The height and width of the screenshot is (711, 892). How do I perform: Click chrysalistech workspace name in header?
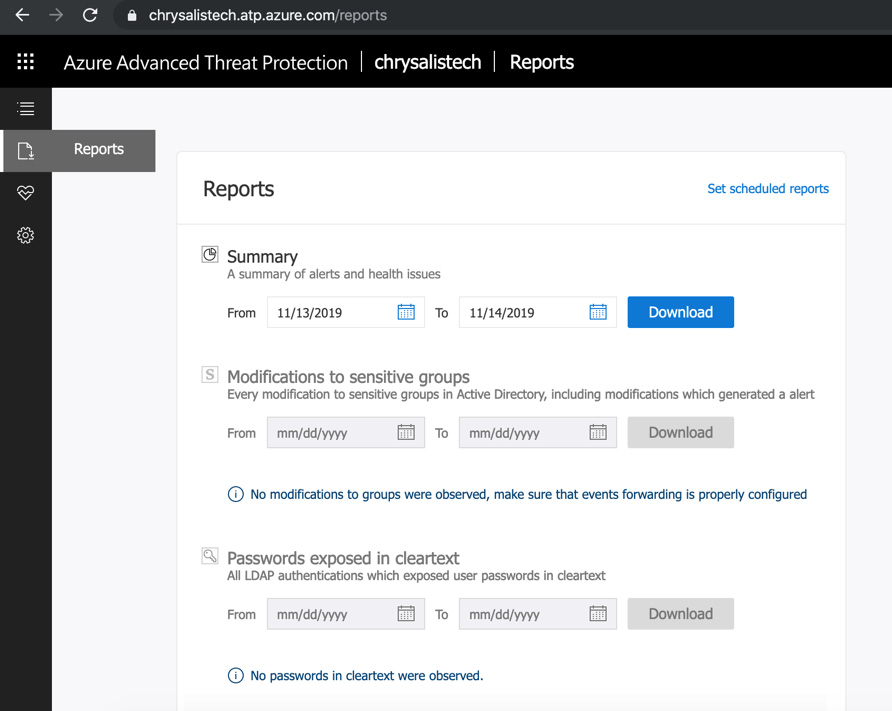tap(427, 62)
